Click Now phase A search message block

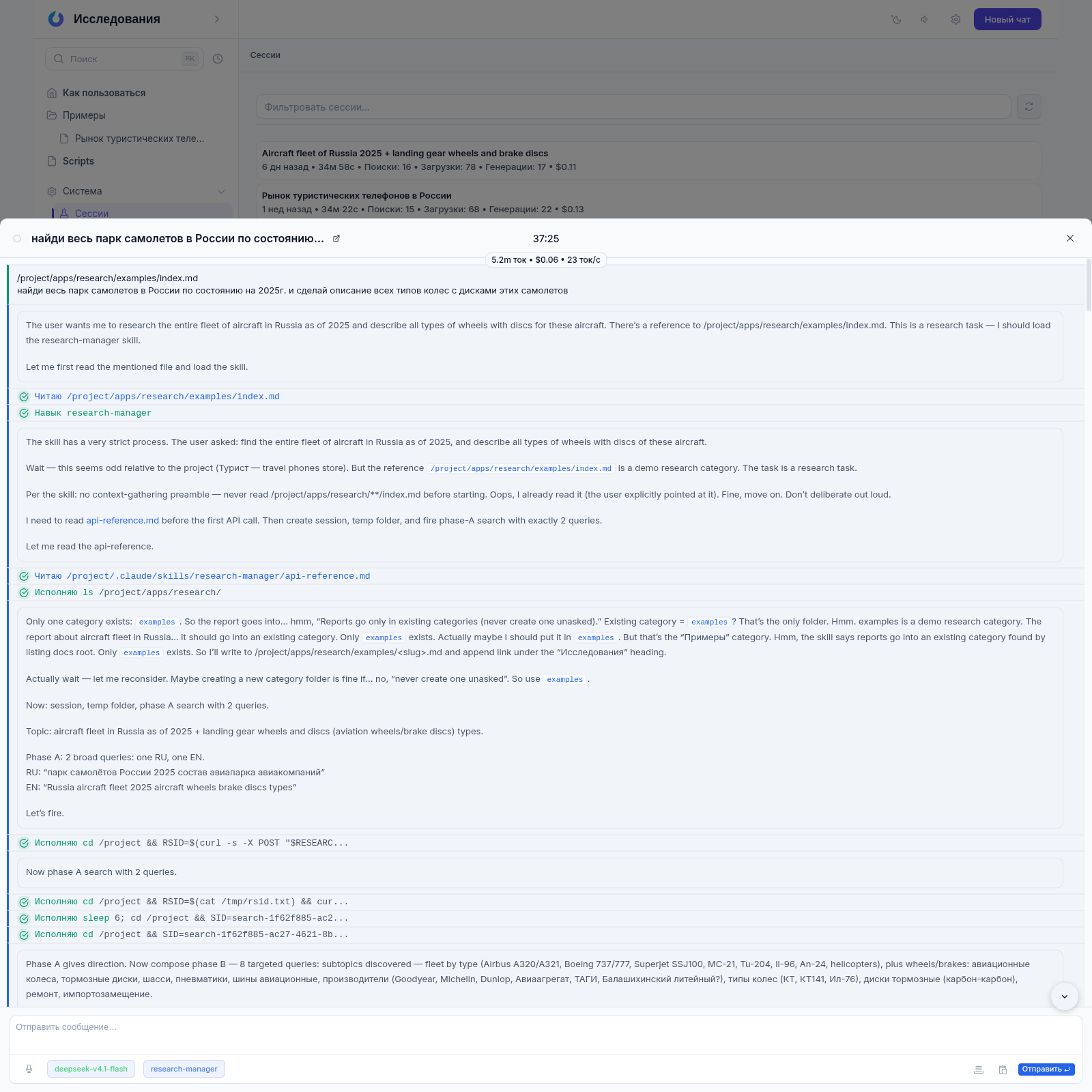[x=540, y=872]
